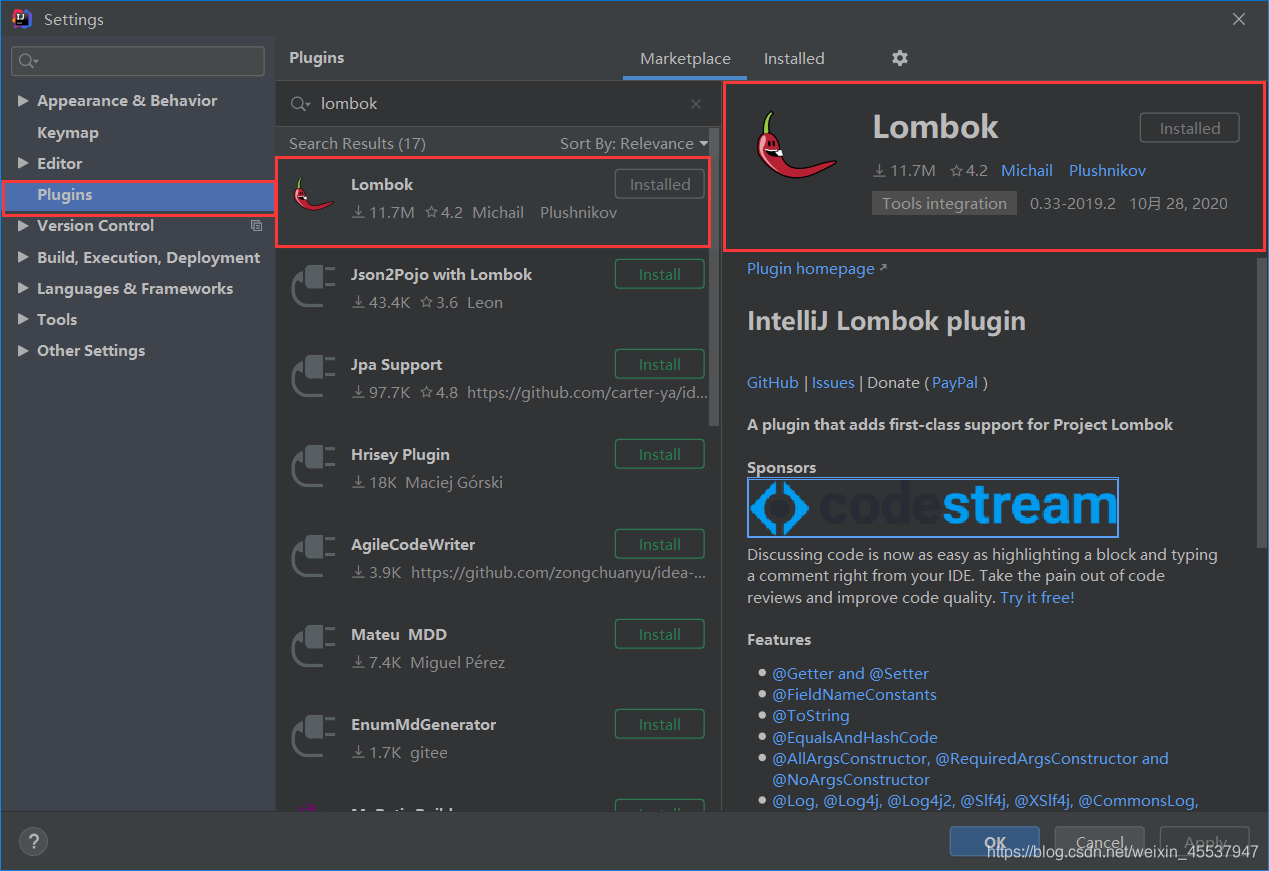Screen dimensions: 1269x871
Task: Click the help question mark icon
Action: tap(33, 841)
